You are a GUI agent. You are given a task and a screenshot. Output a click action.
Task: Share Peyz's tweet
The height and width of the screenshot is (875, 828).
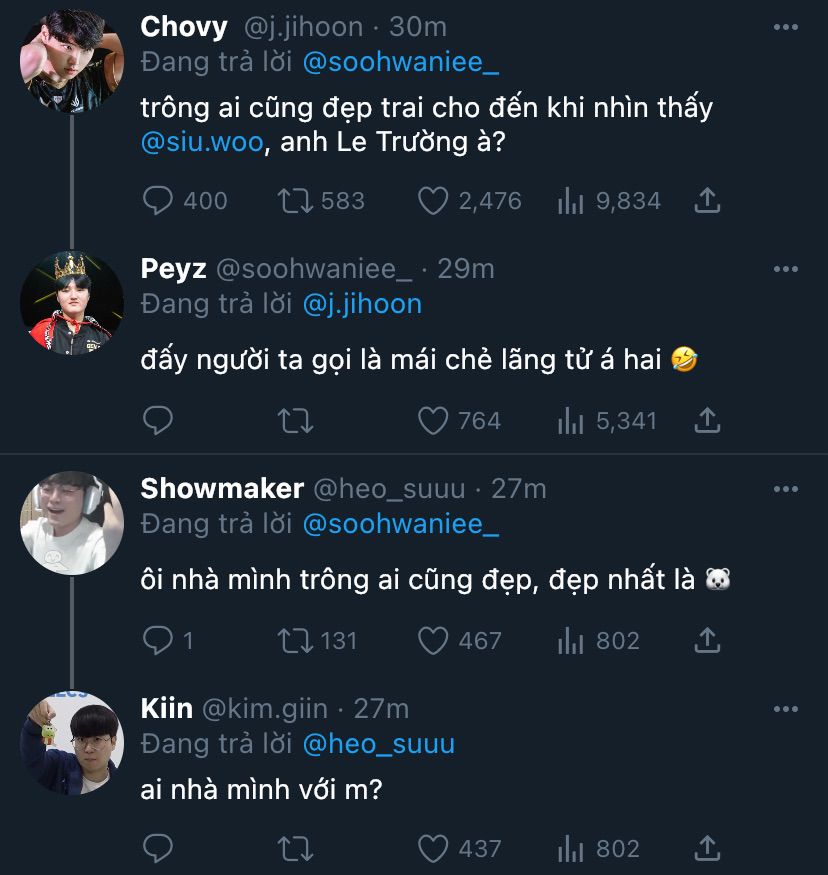707,421
